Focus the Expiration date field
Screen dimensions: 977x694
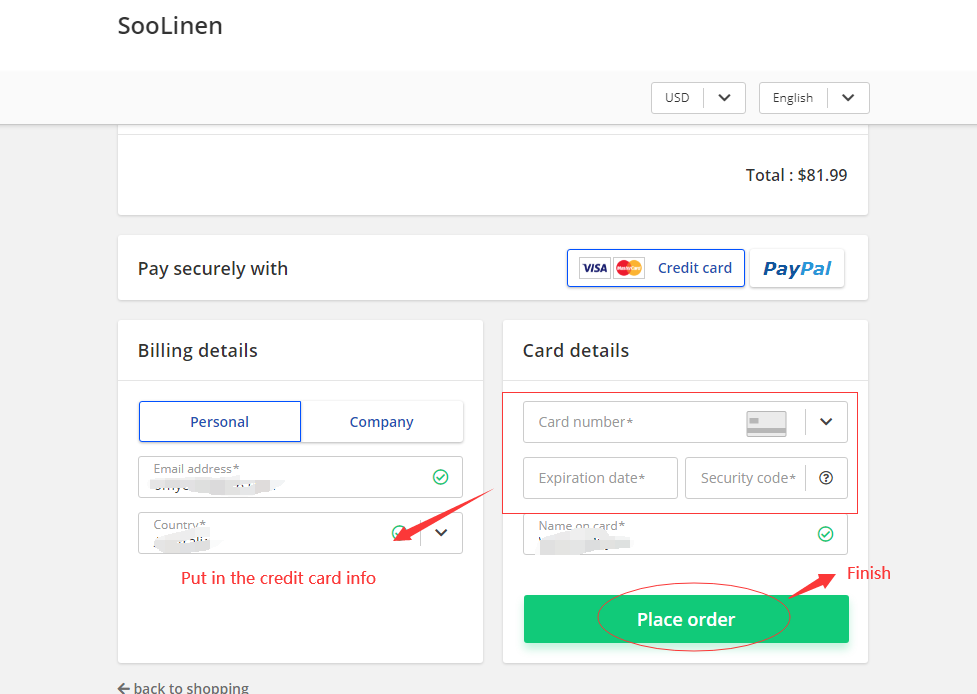tap(600, 478)
